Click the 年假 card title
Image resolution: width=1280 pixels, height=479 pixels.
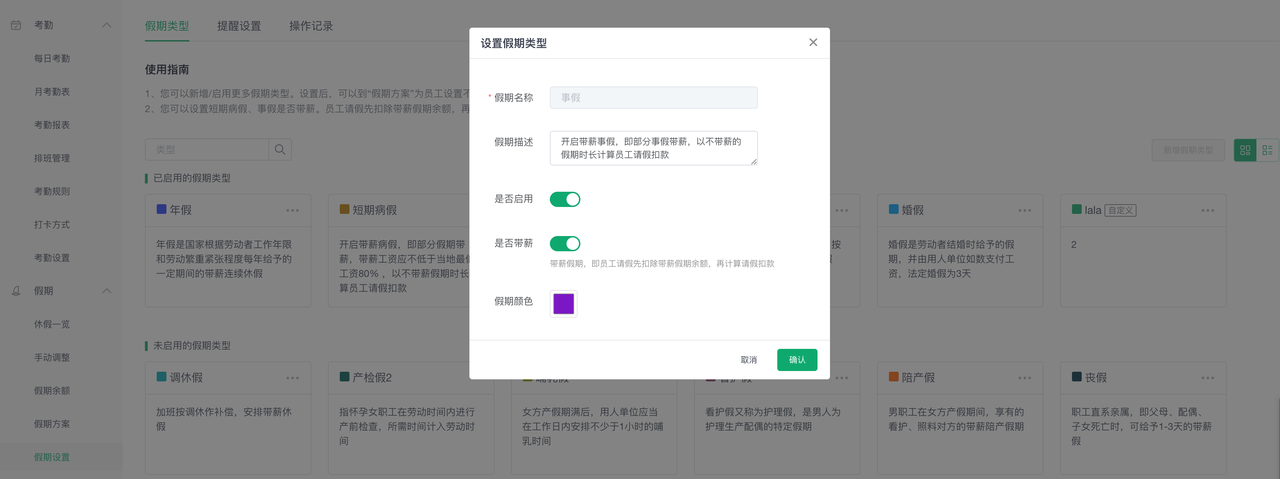(180, 211)
